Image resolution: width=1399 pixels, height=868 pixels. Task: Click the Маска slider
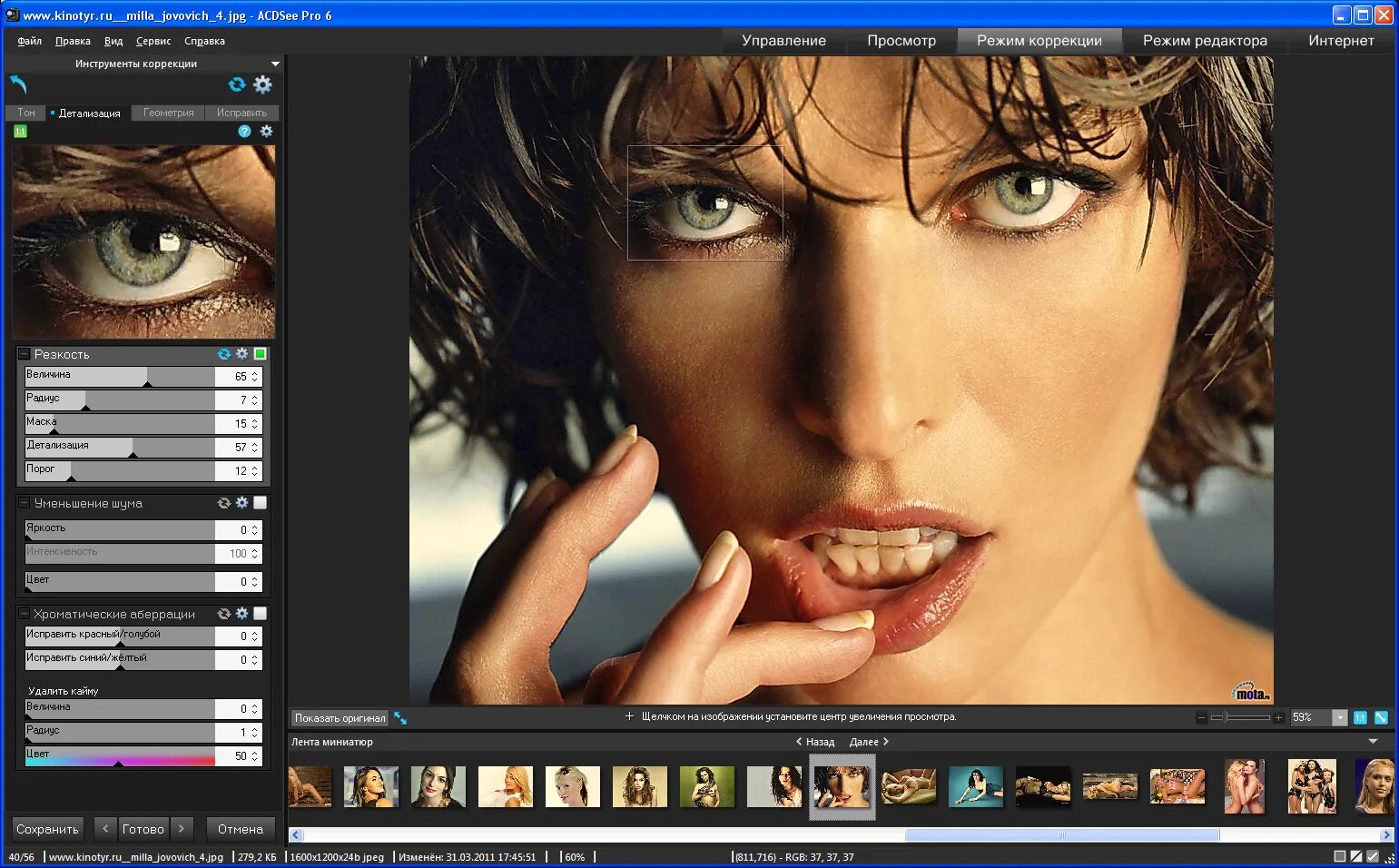point(120,424)
